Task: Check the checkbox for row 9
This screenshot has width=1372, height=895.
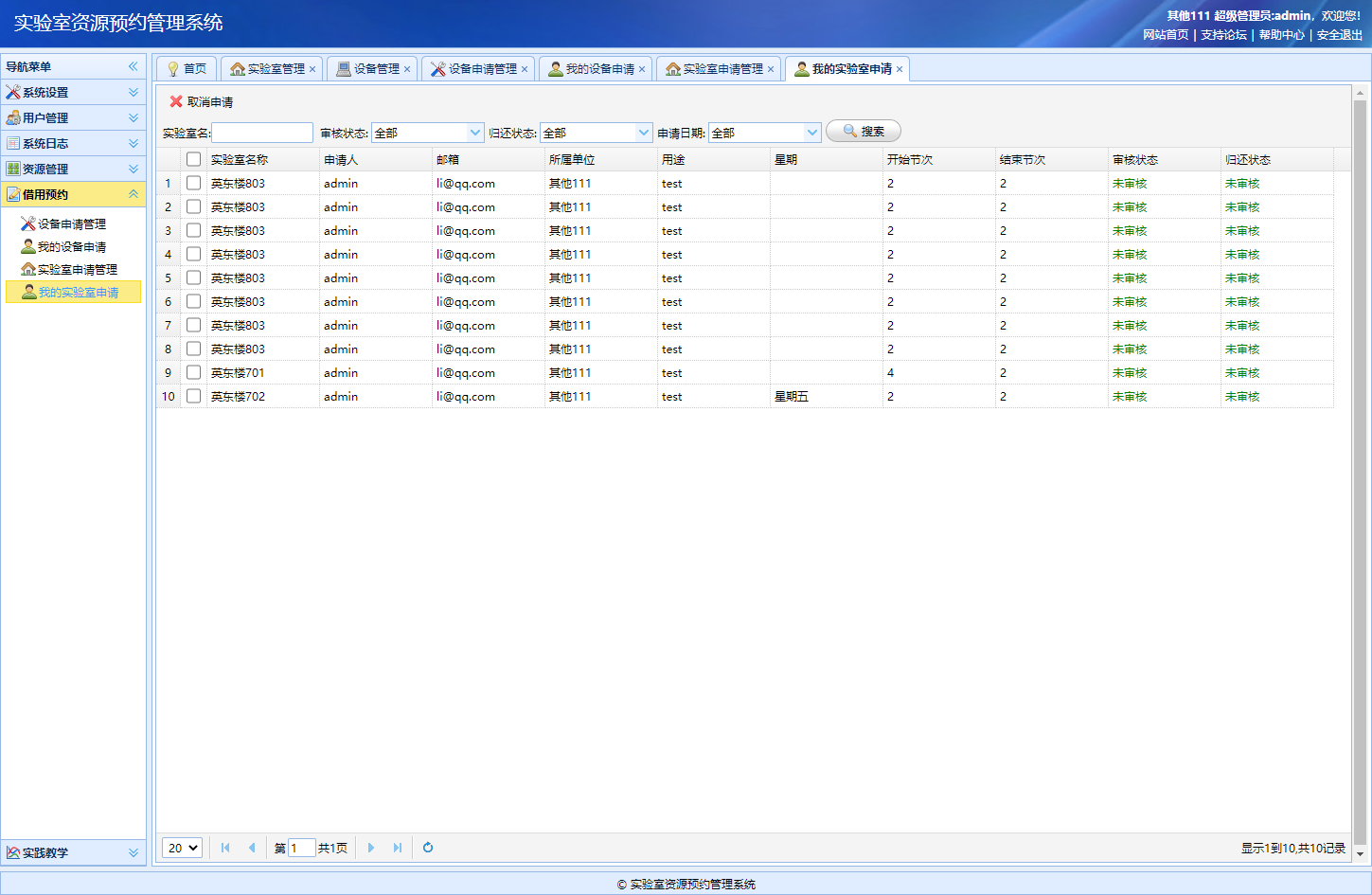Action: click(x=193, y=372)
